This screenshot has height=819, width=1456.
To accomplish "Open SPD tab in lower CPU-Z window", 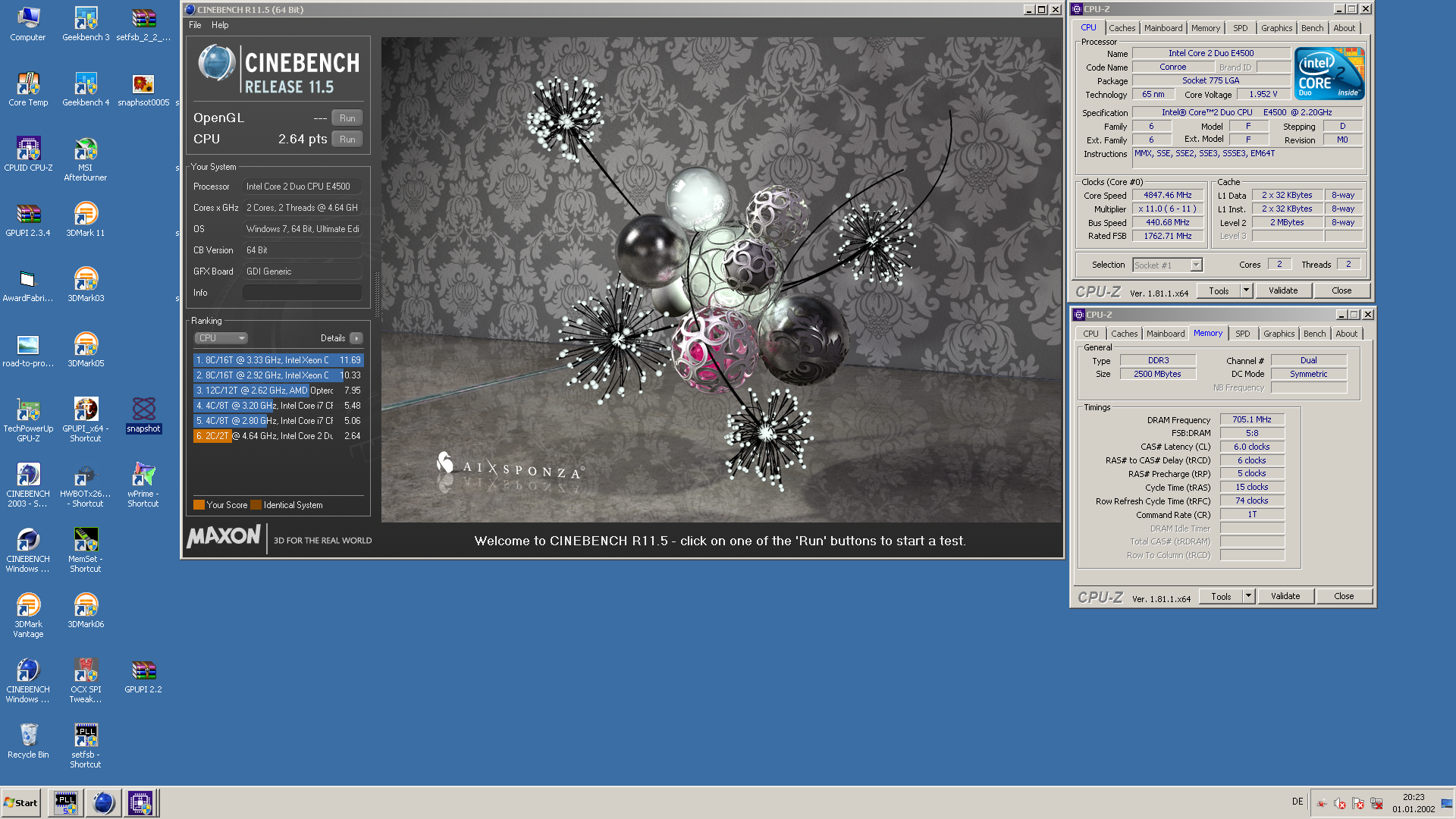I will click(x=1243, y=334).
